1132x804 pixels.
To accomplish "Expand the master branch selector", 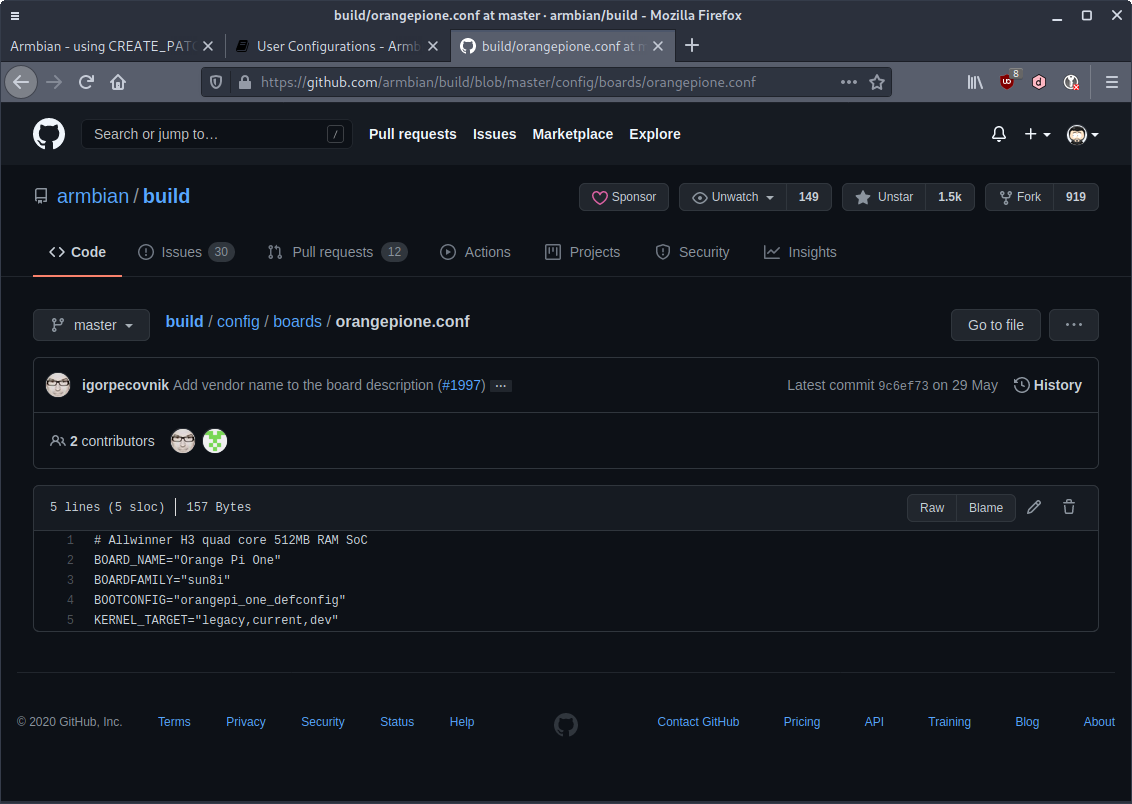I will point(92,325).
